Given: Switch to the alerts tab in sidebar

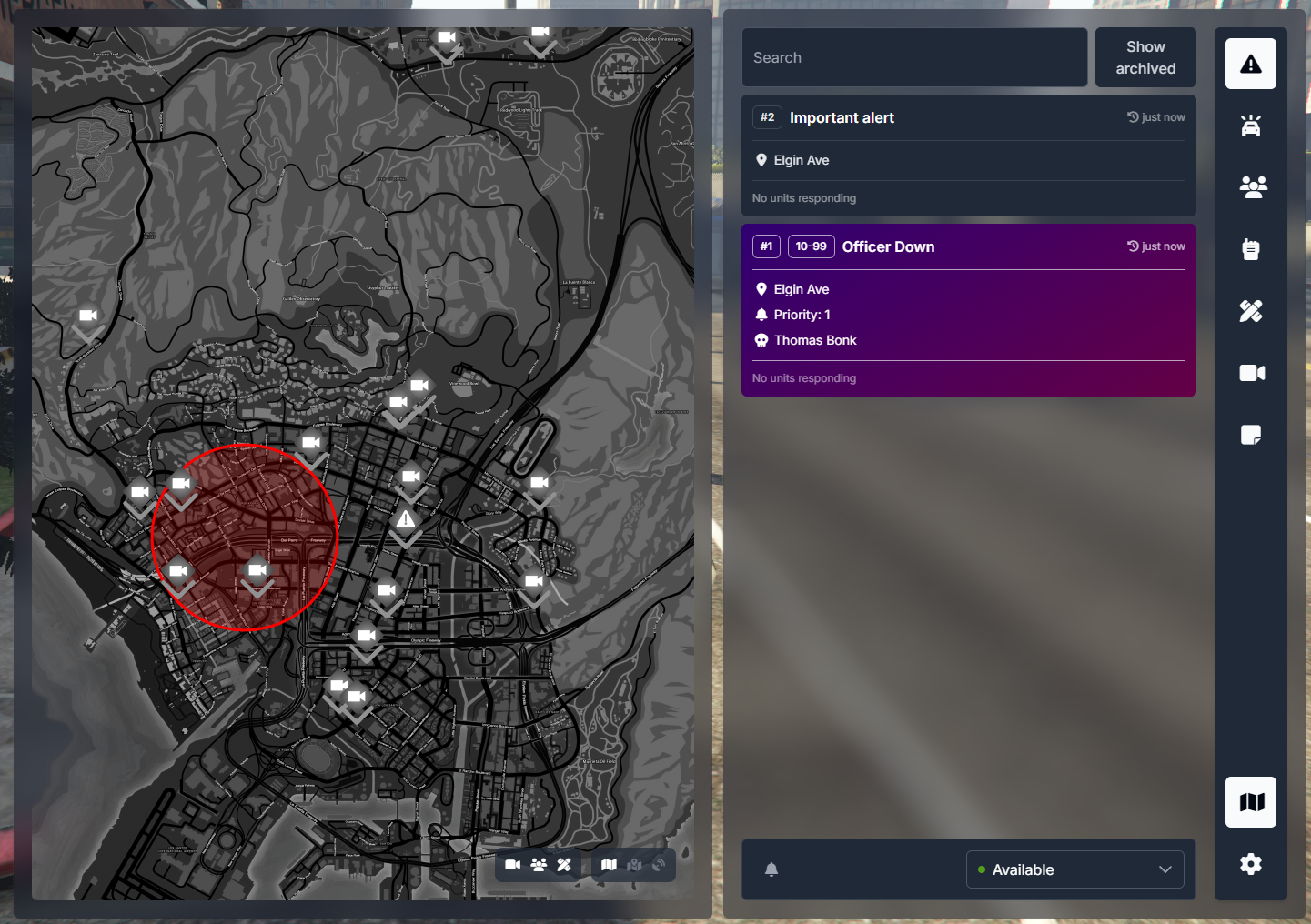Looking at the screenshot, I should click(x=1251, y=64).
